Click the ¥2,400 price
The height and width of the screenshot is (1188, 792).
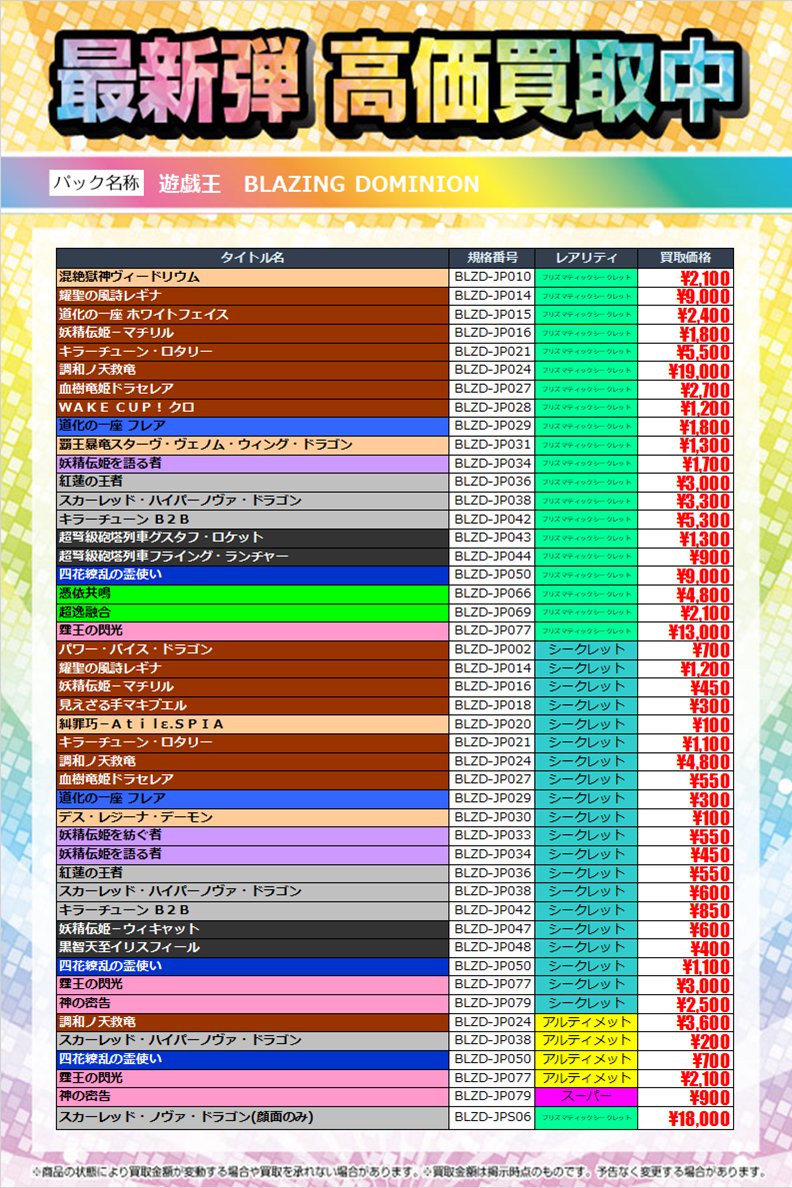pos(703,315)
